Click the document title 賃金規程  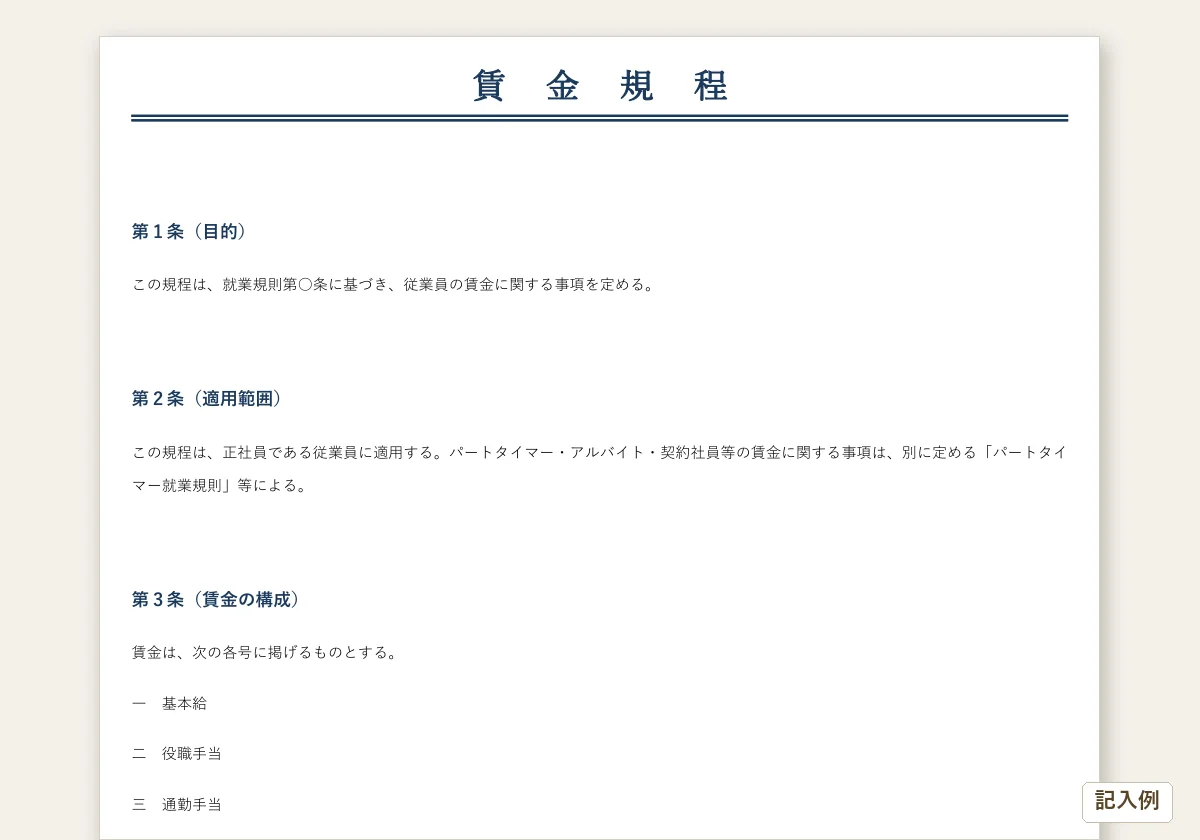click(600, 86)
